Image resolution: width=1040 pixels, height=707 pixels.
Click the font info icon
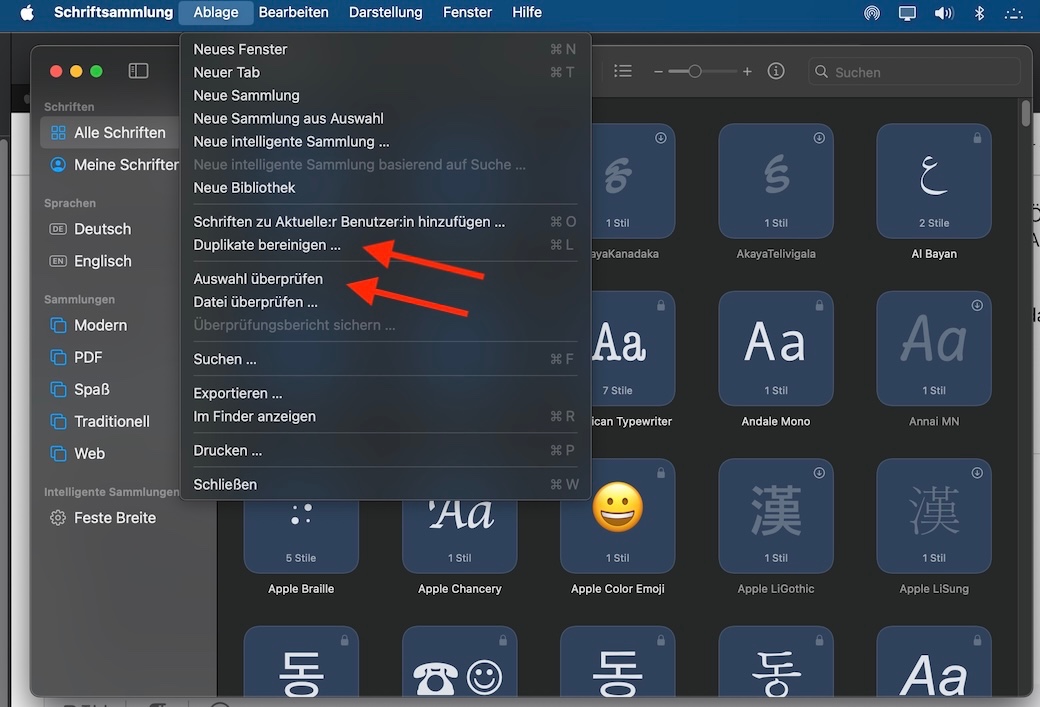(775, 72)
